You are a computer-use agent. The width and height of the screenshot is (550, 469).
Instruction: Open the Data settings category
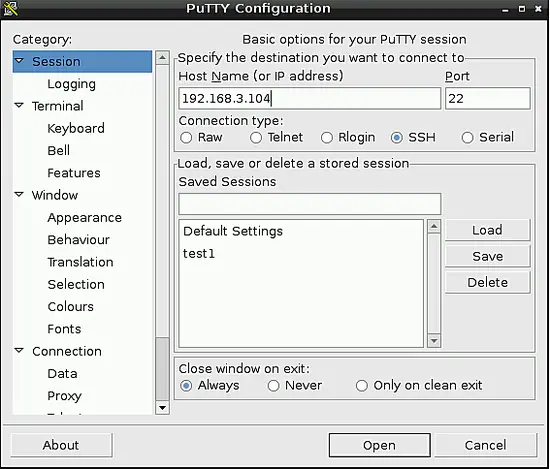(62, 374)
